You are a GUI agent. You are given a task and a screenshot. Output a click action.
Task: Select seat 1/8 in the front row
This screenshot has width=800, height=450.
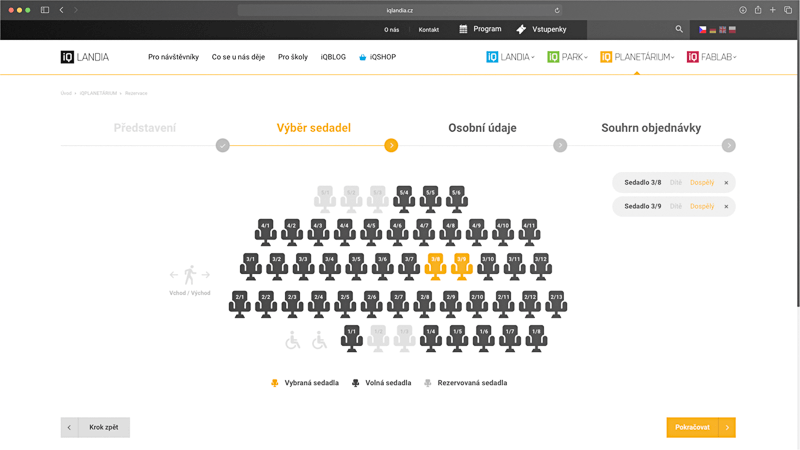click(x=535, y=335)
